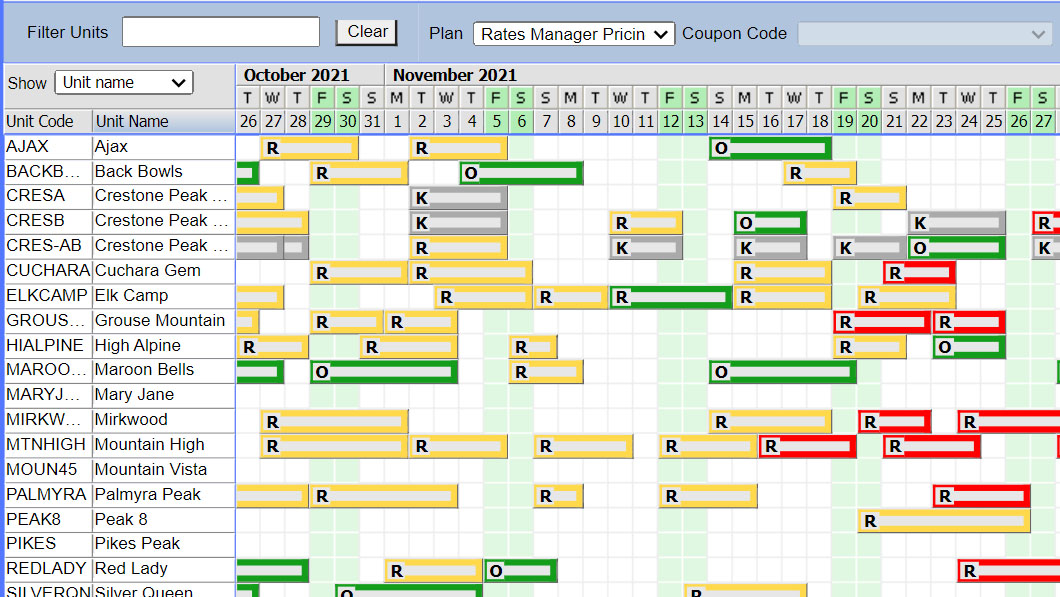1060x597 pixels.
Task: Click the October 2021 month header
Action: coord(297,75)
